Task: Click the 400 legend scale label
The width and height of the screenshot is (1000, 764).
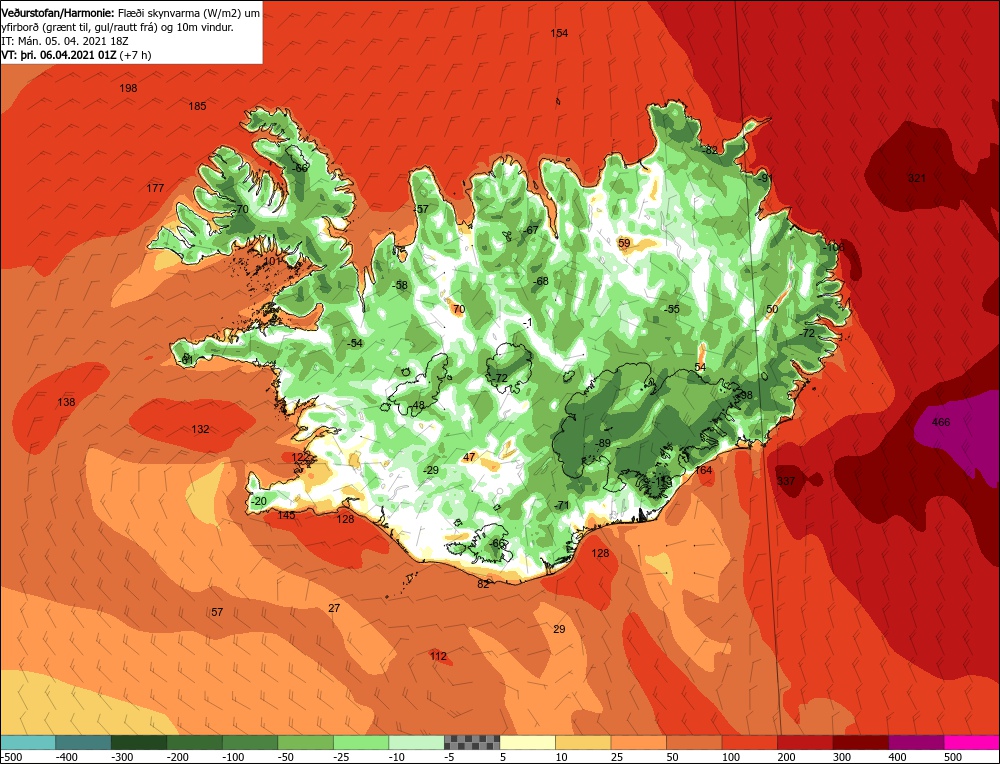Action: pyautogui.click(x=897, y=757)
